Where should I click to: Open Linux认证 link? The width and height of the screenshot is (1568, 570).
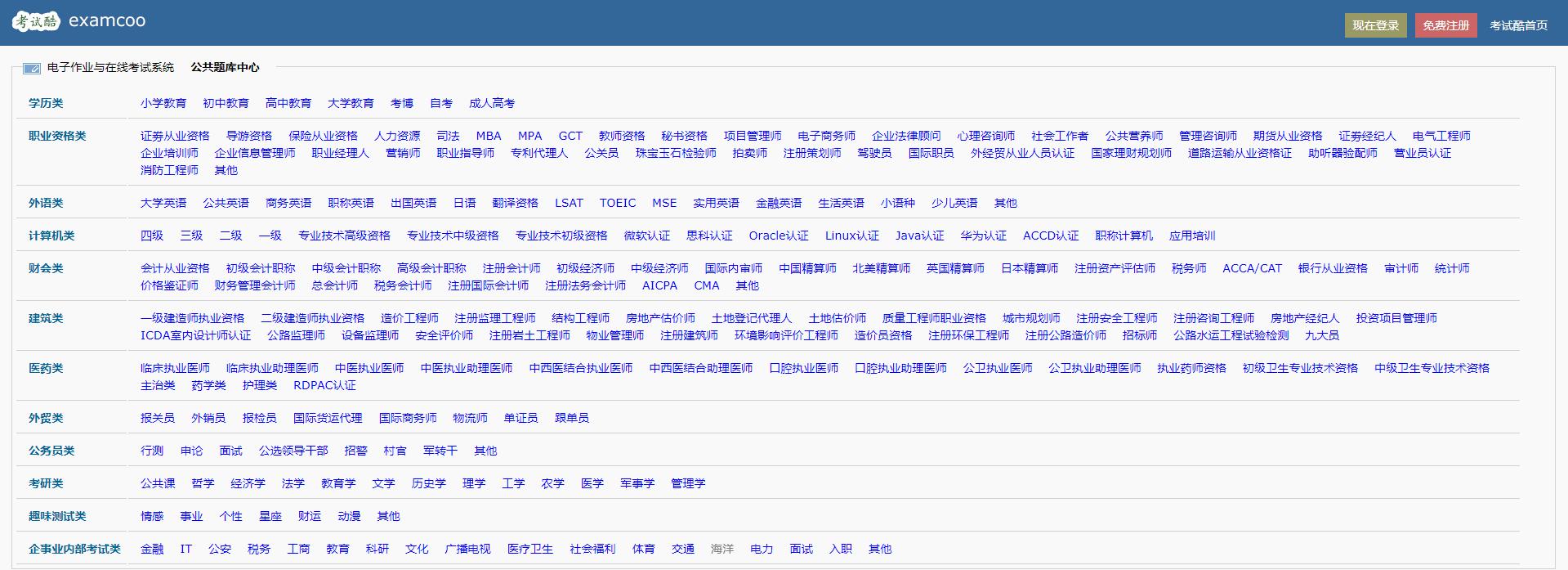pyautogui.click(x=852, y=236)
